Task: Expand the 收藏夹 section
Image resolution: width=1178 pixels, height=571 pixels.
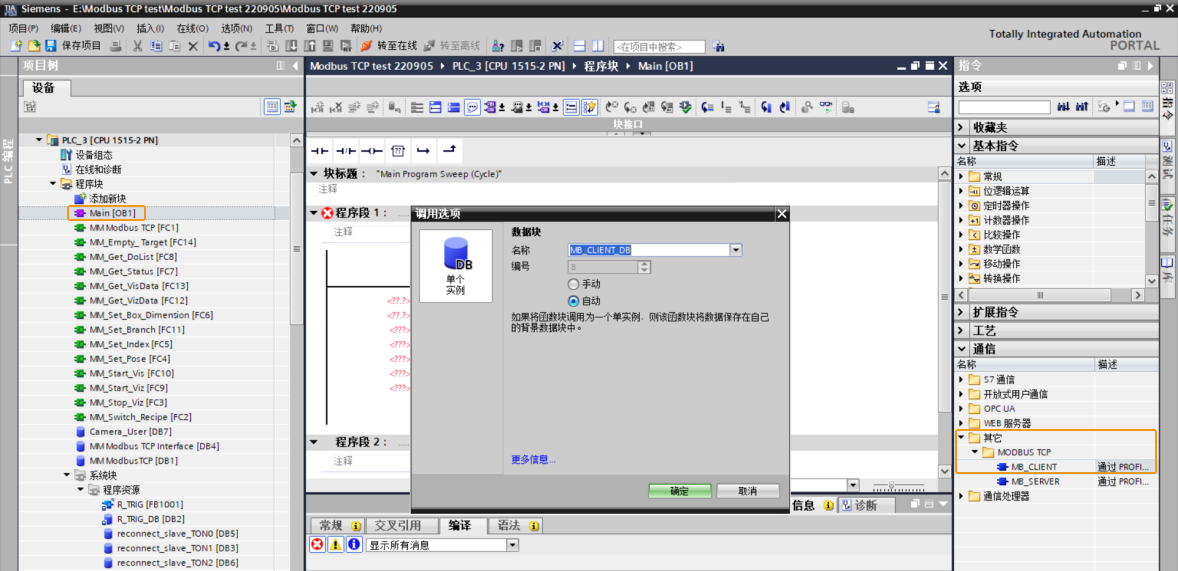Action: tap(962, 127)
